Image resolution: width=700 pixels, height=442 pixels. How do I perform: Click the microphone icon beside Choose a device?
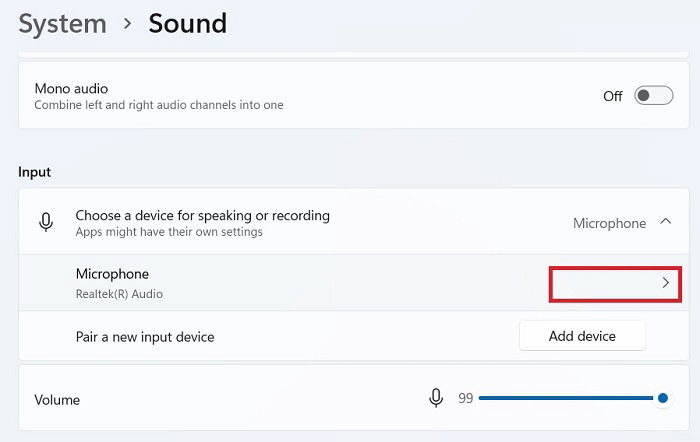pos(46,222)
